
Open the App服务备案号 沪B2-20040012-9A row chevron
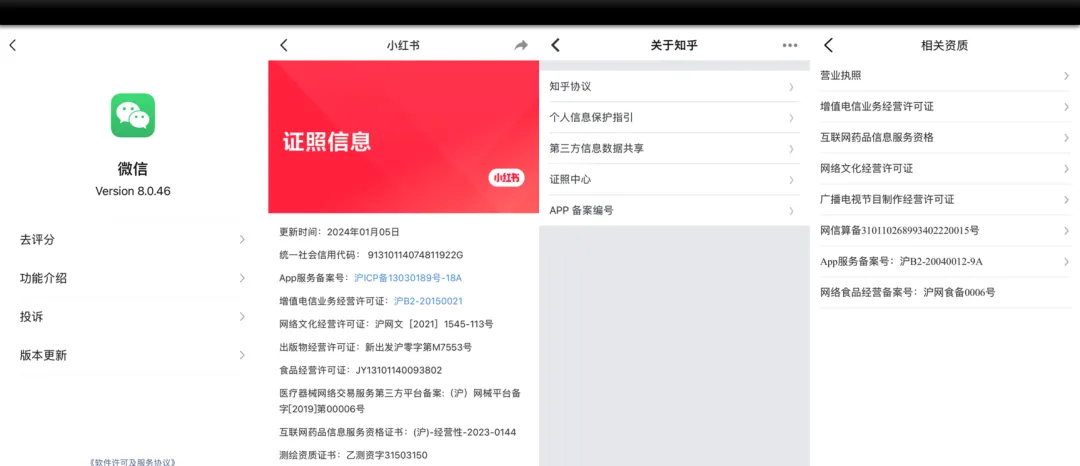pos(1066,262)
